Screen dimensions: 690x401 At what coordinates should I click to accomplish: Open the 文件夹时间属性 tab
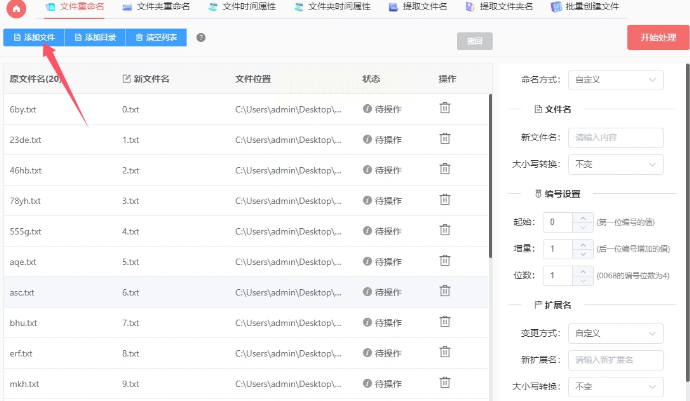(332, 7)
